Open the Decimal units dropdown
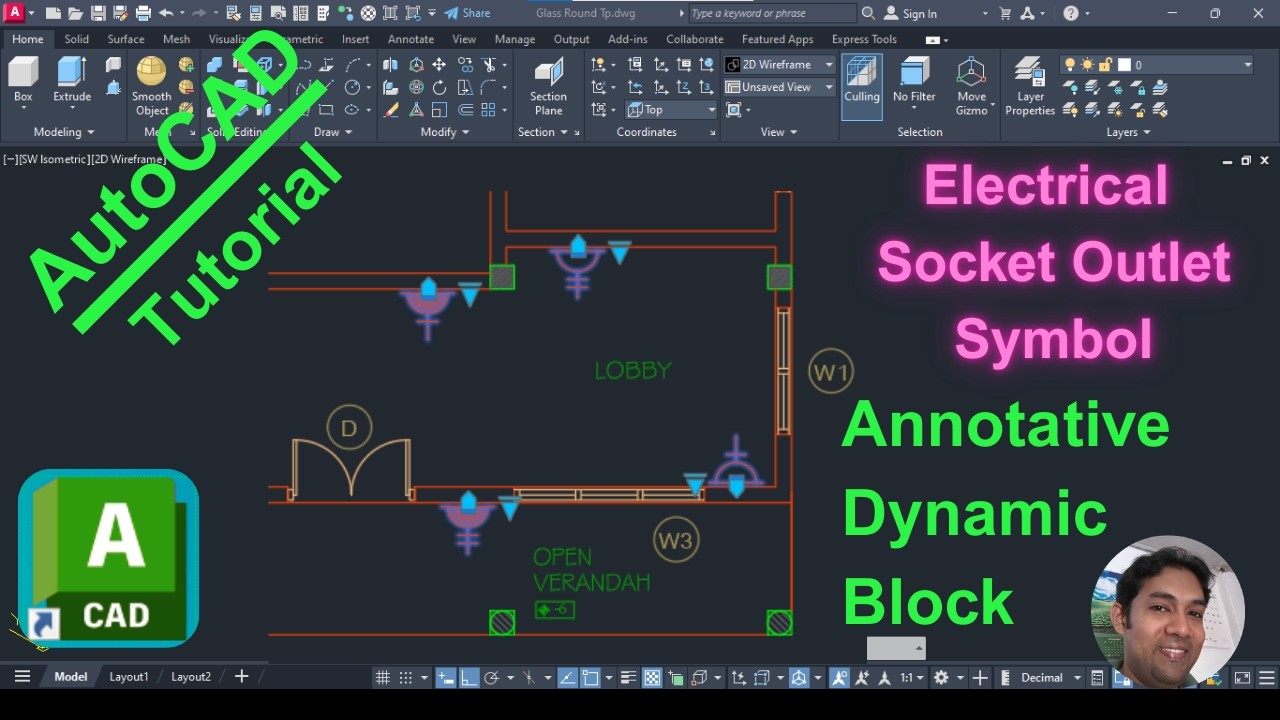1280x720 pixels. 1050,677
